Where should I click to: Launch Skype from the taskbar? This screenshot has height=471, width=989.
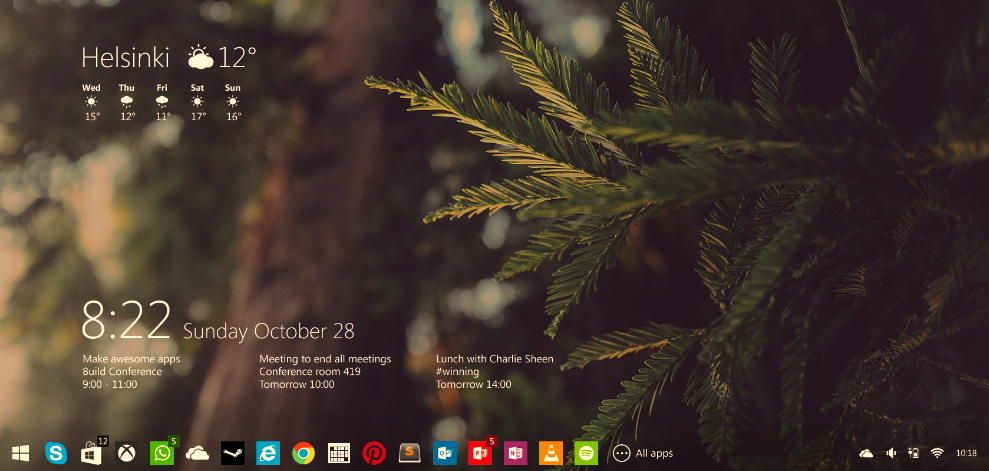pos(56,453)
